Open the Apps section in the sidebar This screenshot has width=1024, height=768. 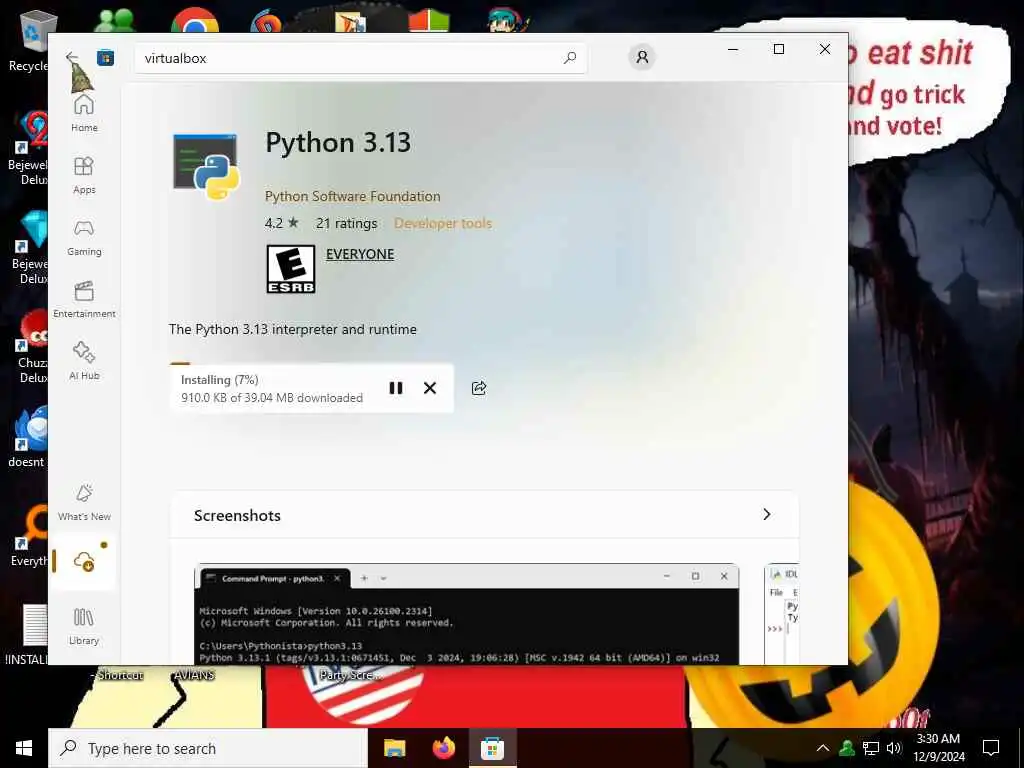[84, 175]
